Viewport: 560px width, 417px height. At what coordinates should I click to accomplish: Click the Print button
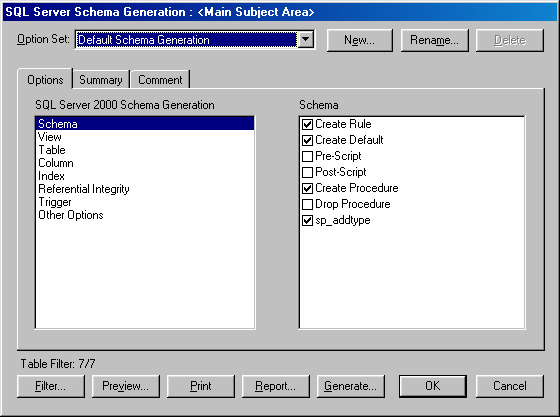tap(201, 386)
